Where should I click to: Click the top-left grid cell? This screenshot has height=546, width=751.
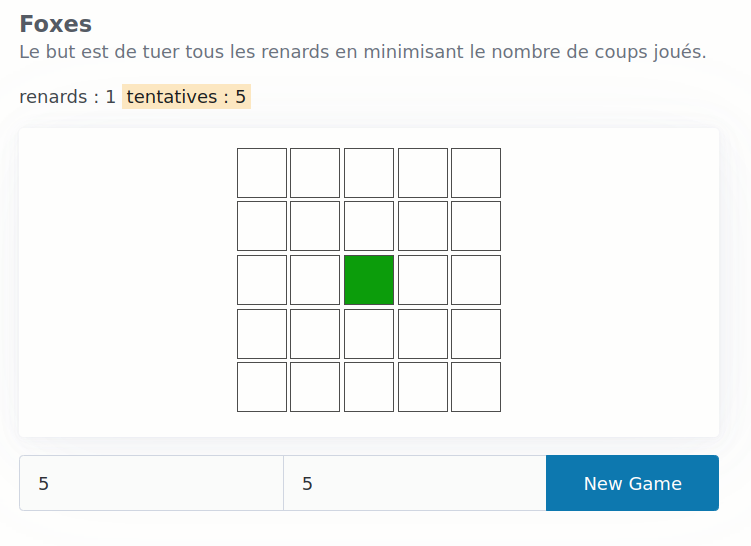coord(262,173)
